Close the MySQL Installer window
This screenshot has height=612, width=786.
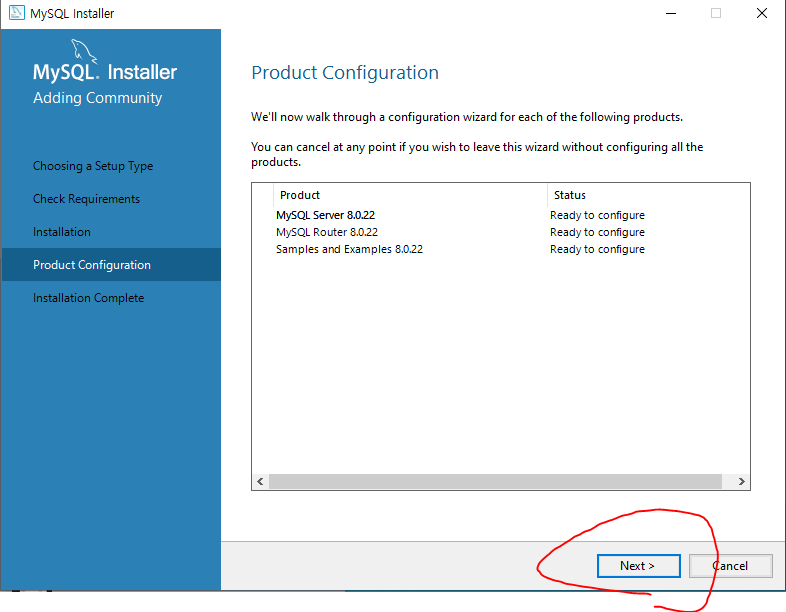coord(762,14)
